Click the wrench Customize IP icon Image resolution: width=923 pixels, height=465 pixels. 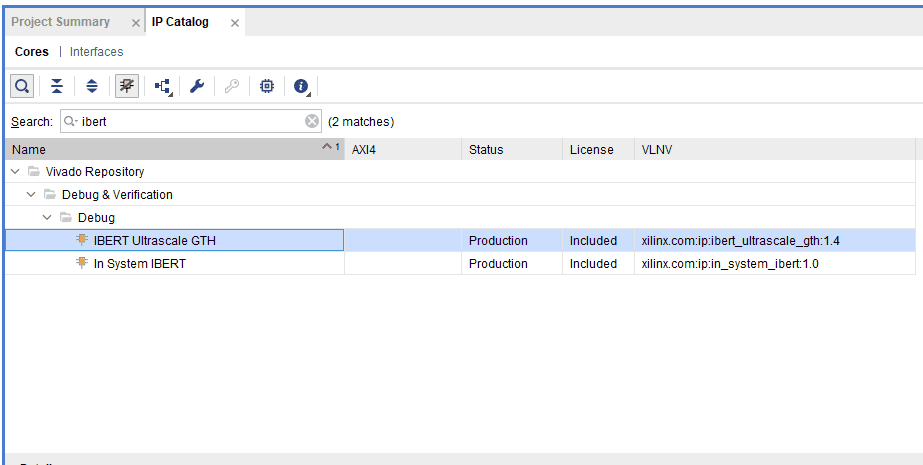pyautogui.click(x=197, y=87)
